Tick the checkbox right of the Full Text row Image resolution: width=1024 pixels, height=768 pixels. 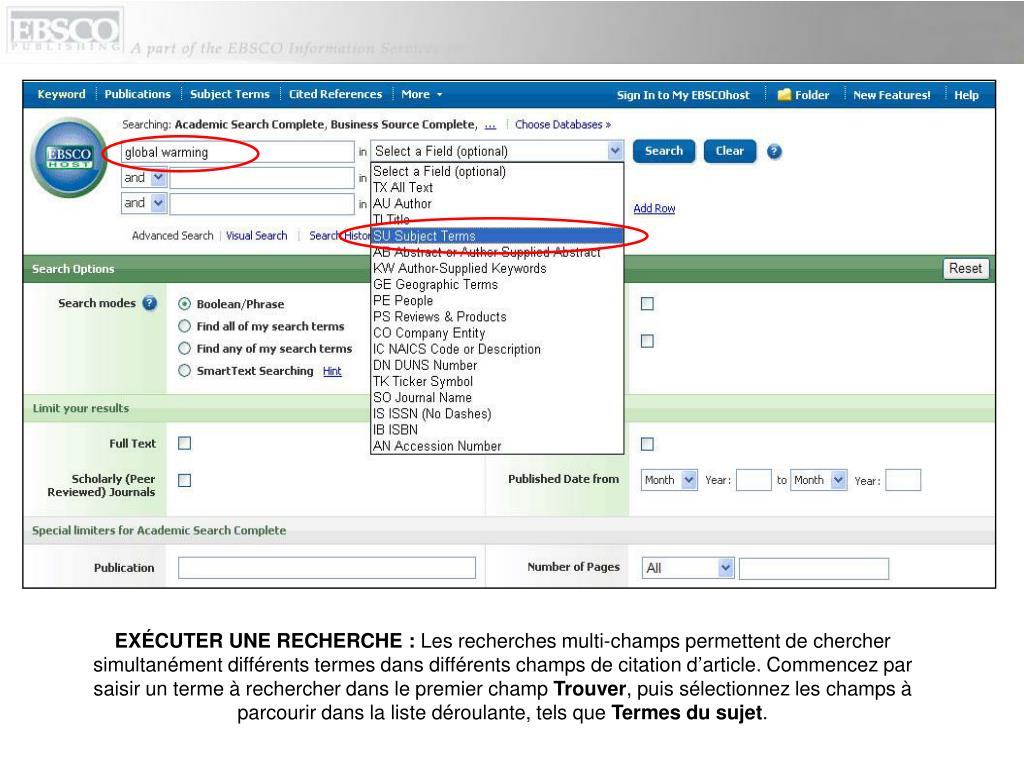click(x=647, y=444)
